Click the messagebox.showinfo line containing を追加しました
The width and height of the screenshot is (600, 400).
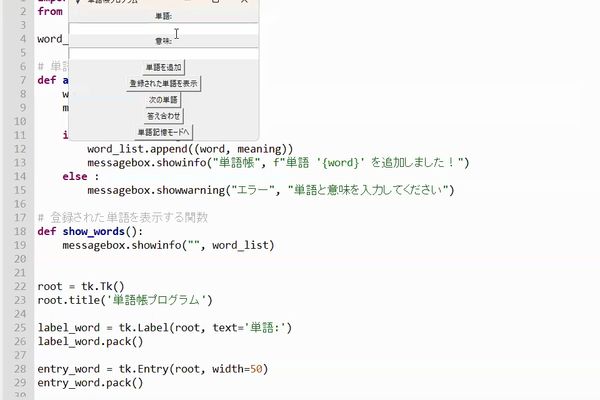pos(278,163)
